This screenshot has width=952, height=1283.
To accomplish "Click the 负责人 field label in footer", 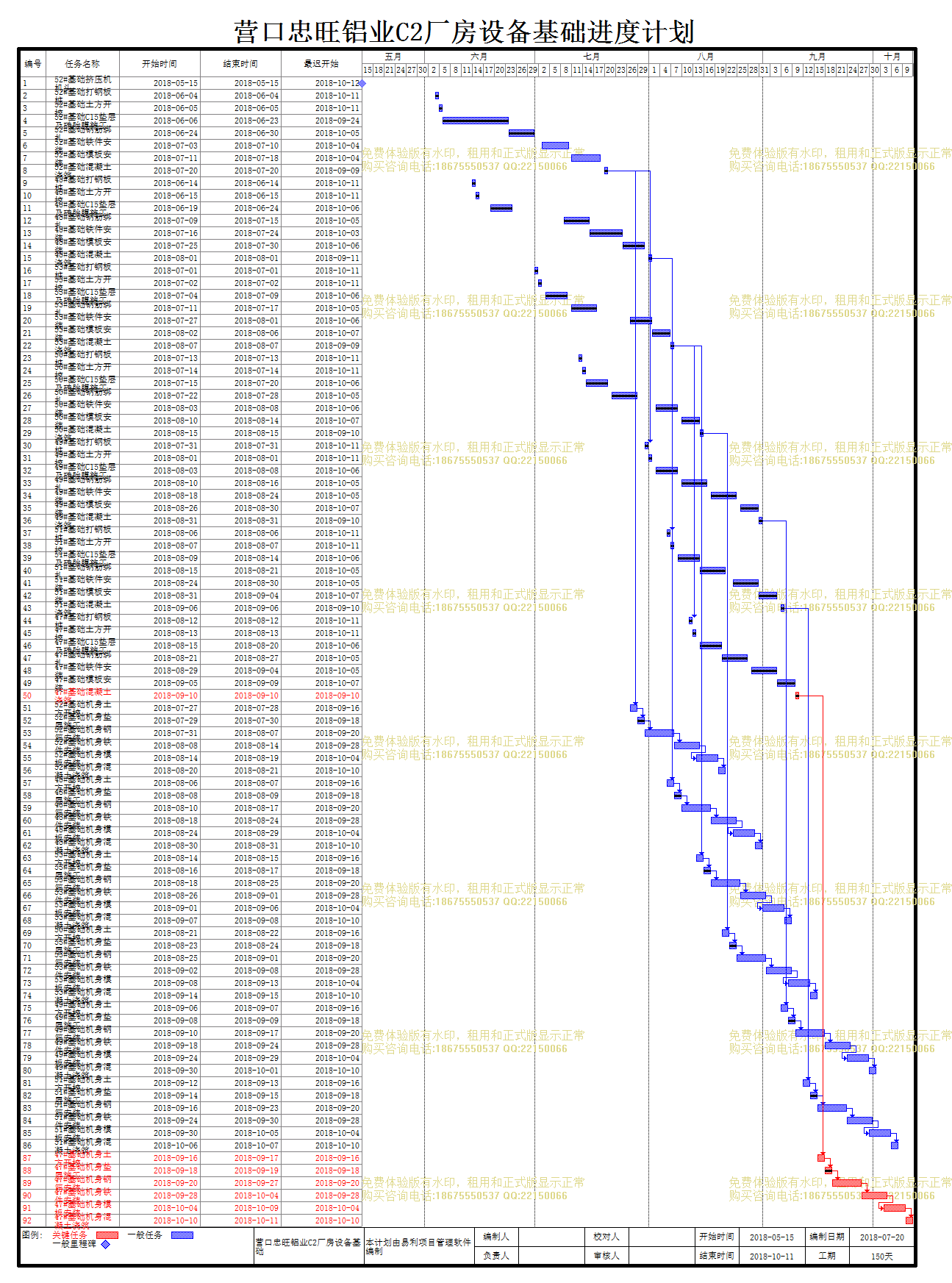I will click(496, 1256).
